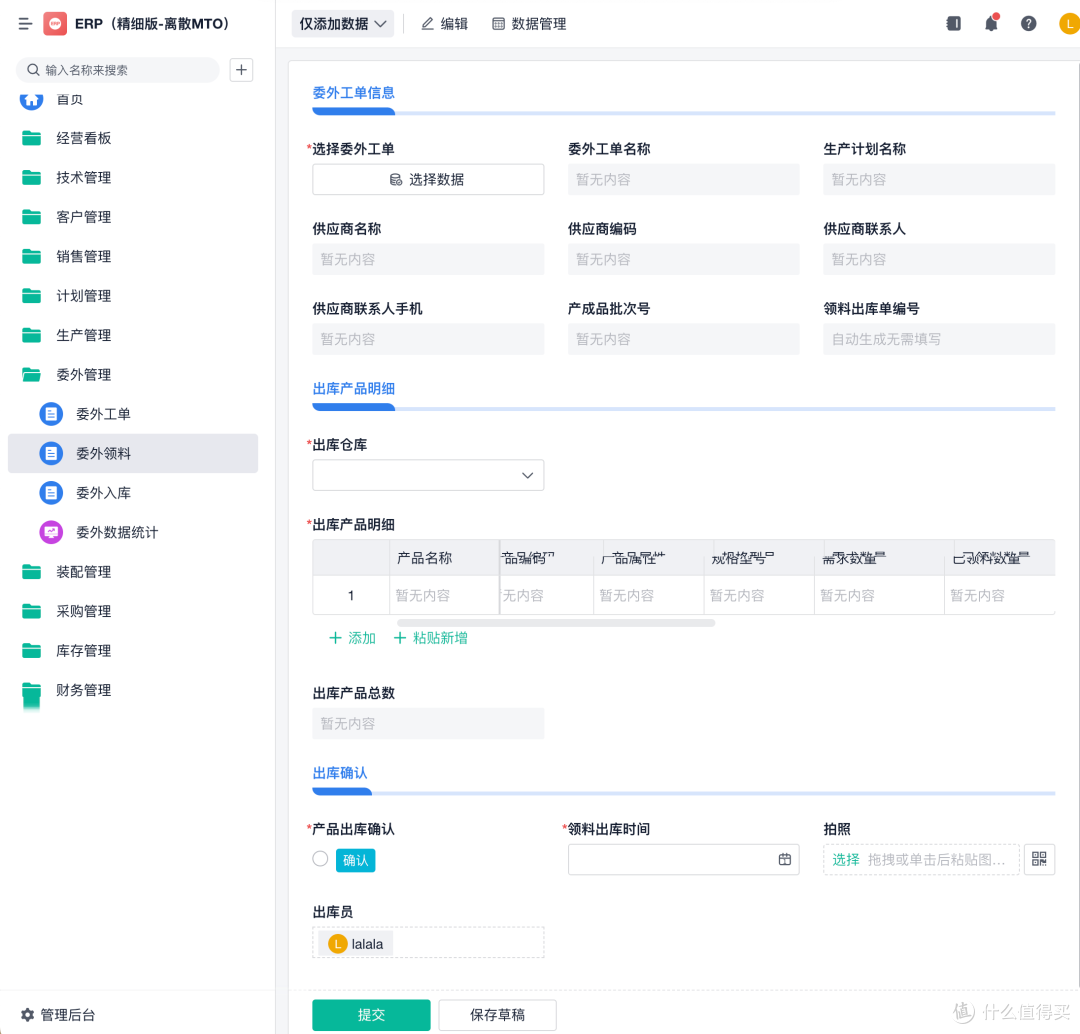Click 数据管理 in the top toolbar
The image size is (1080, 1034).
(530, 24)
